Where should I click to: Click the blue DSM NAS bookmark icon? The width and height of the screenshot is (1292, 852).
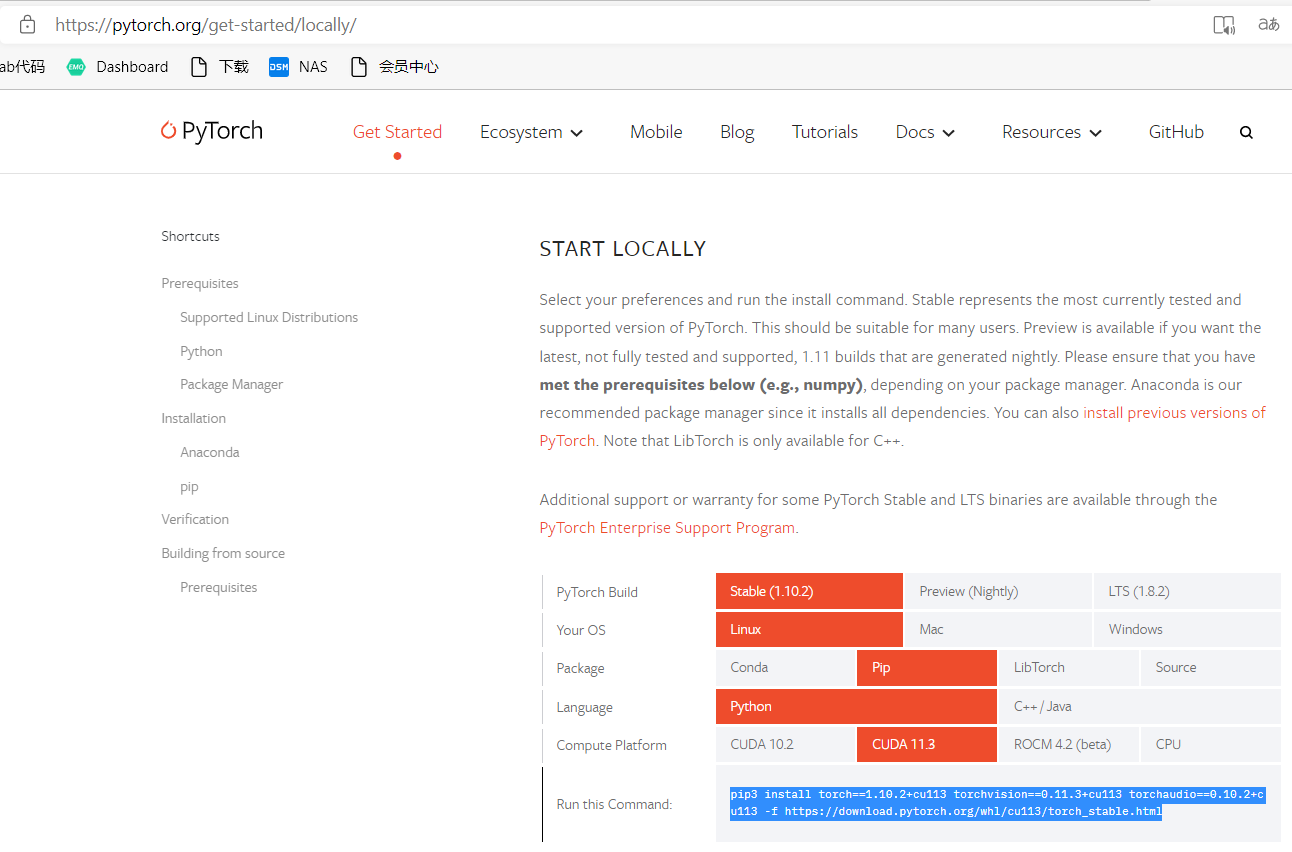(x=278, y=66)
